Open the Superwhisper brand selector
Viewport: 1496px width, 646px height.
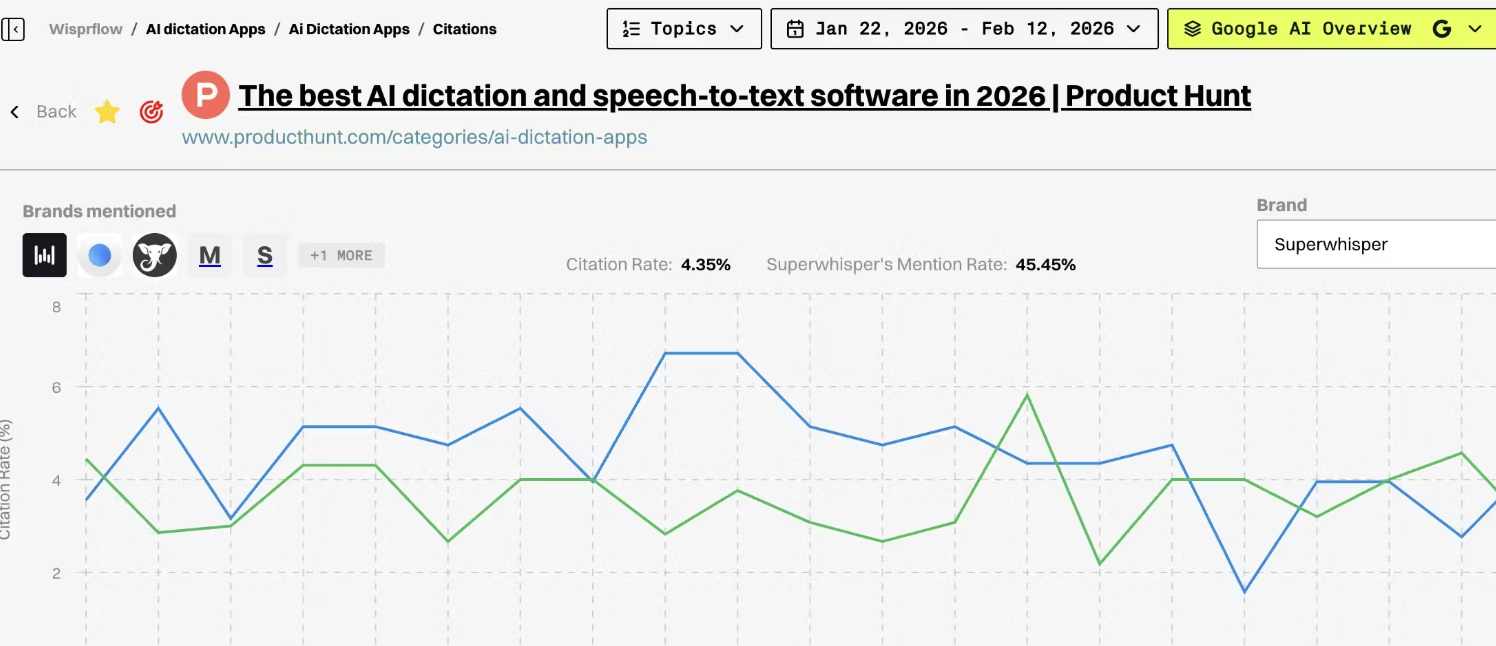(1375, 244)
